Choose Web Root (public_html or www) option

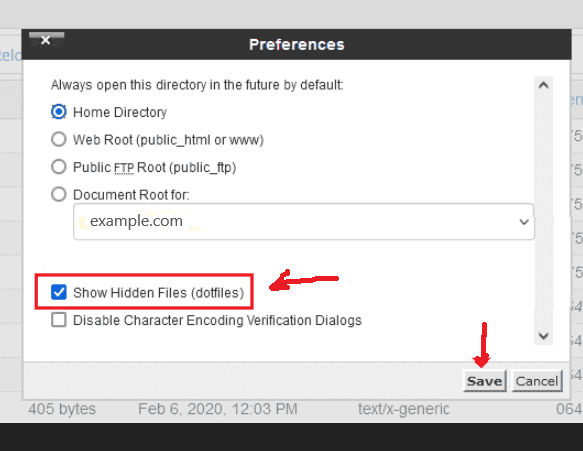59,139
